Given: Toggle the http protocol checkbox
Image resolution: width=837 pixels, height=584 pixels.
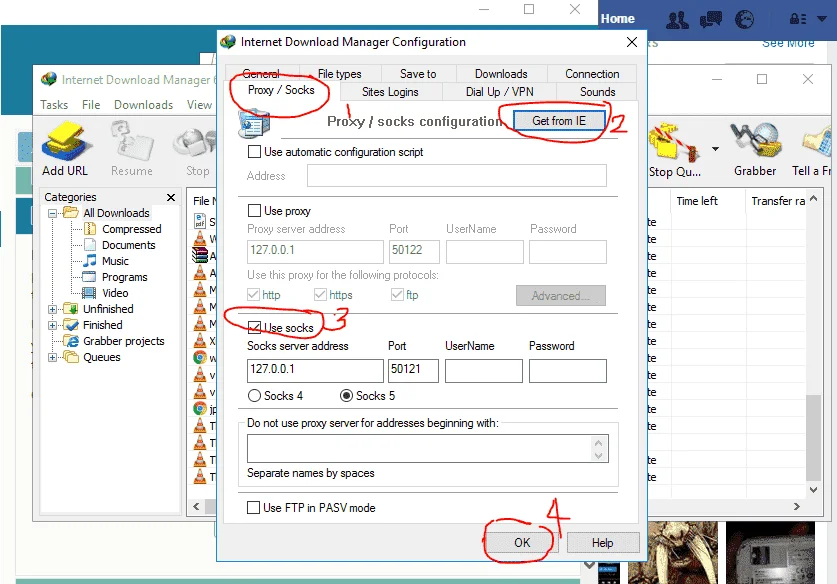Looking at the screenshot, I should (253, 295).
